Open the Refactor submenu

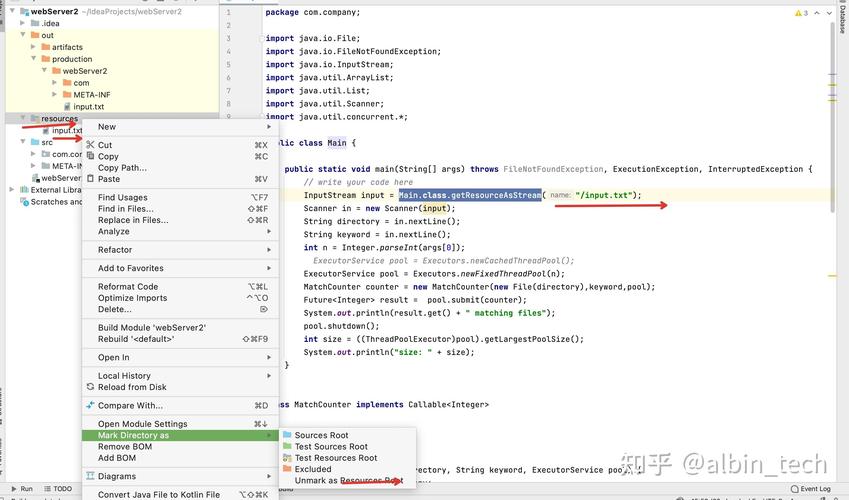pyautogui.click(x=180, y=250)
